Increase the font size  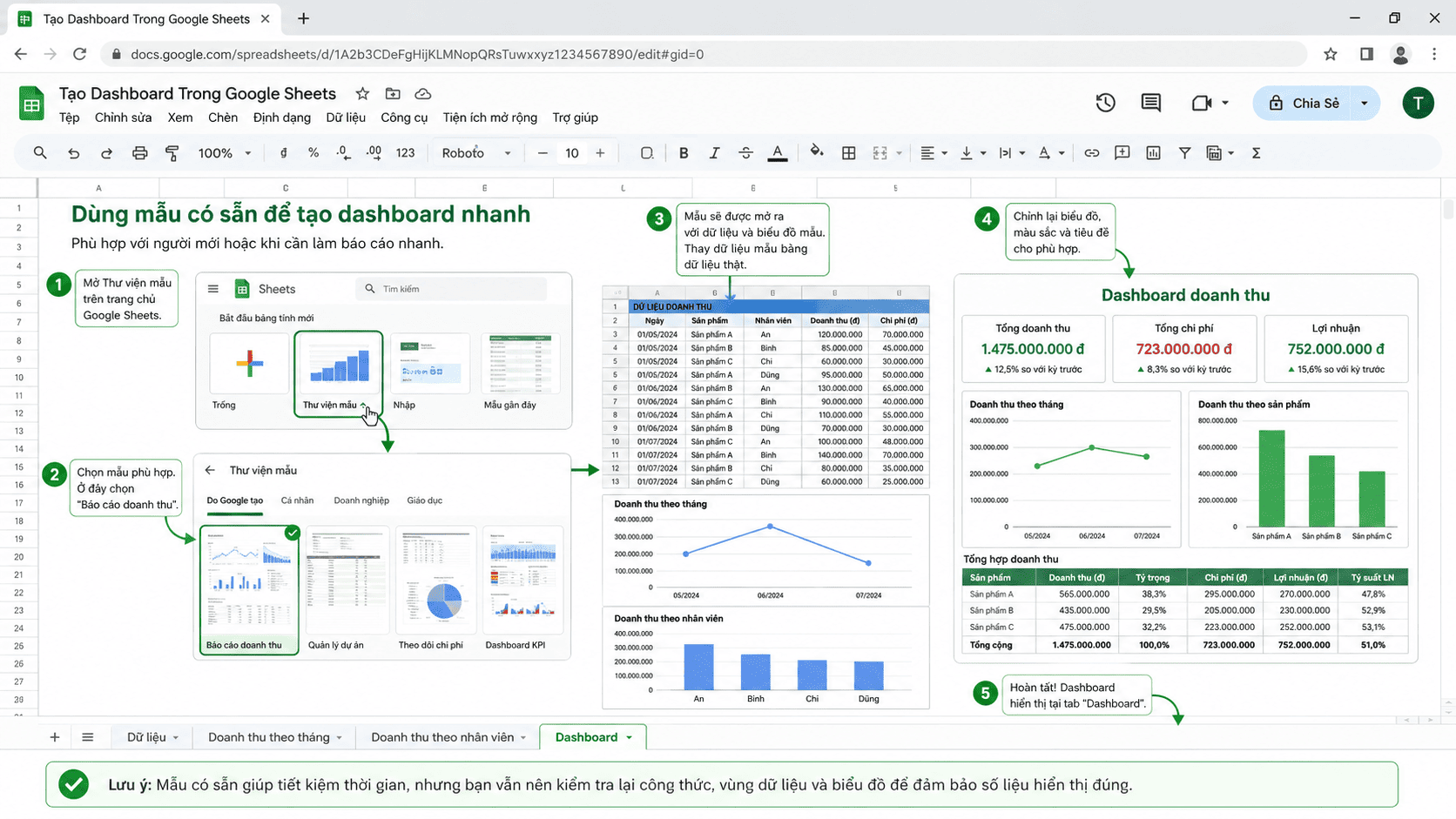[x=600, y=153]
